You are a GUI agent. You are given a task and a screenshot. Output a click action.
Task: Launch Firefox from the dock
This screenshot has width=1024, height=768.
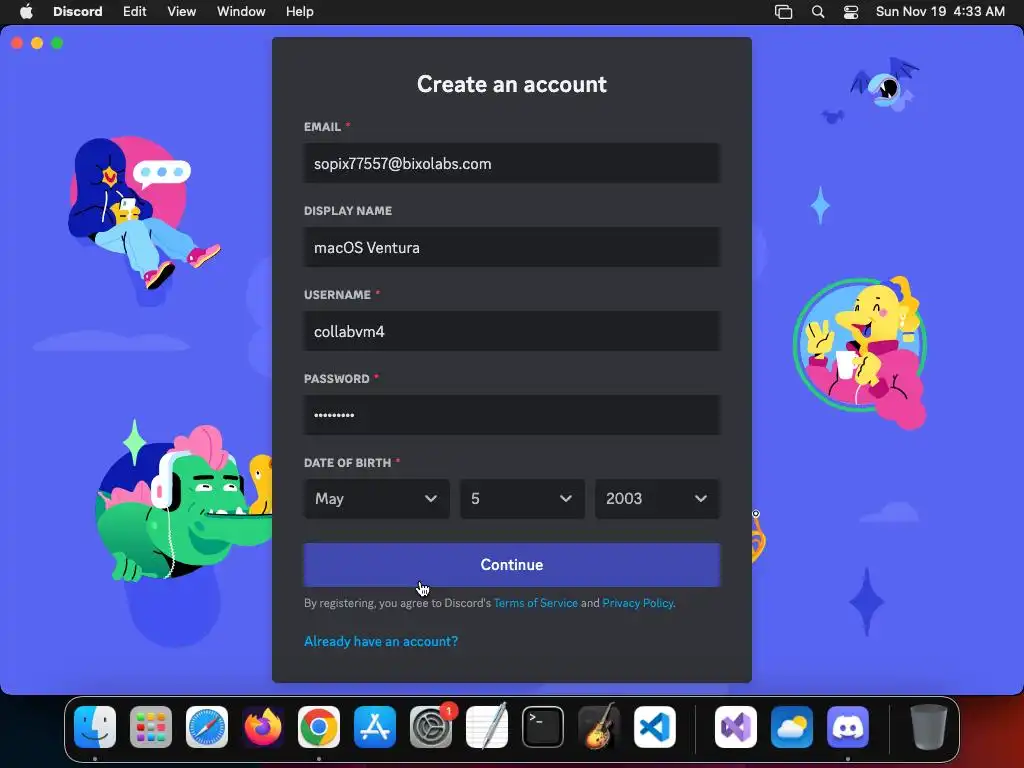(263, 727)
